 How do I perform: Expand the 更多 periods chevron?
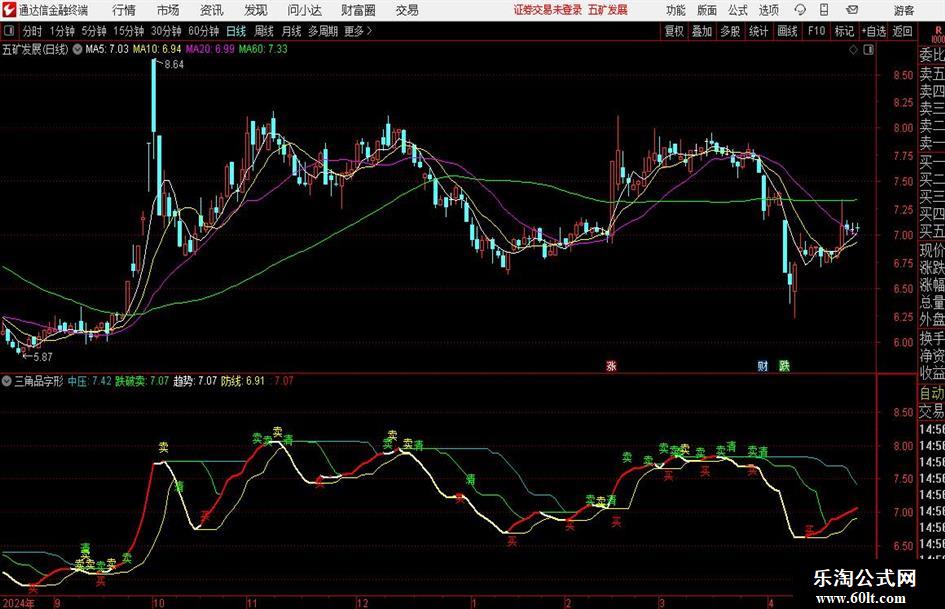[359, 31]
